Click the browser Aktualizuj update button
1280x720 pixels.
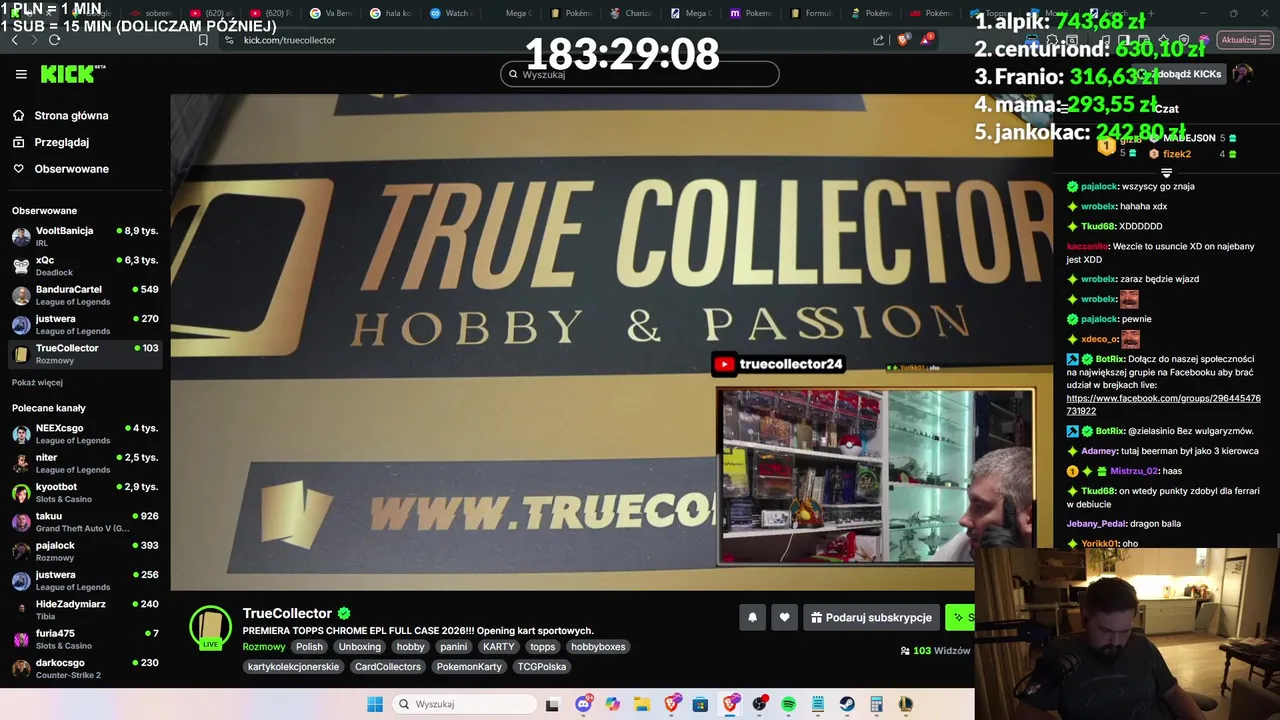(1245, 40)
